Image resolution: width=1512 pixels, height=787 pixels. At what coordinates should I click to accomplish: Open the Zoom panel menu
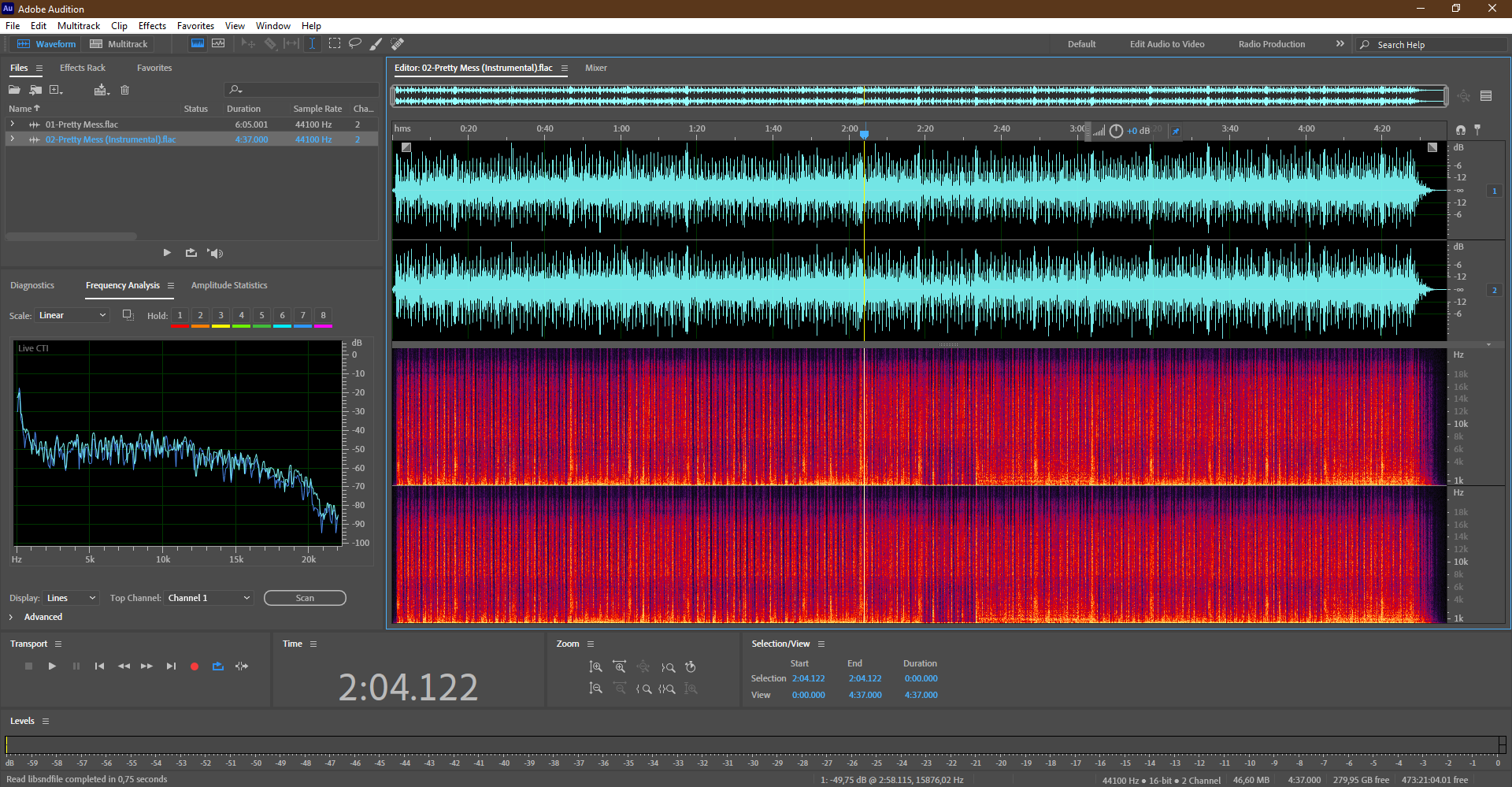pos(591,644)
